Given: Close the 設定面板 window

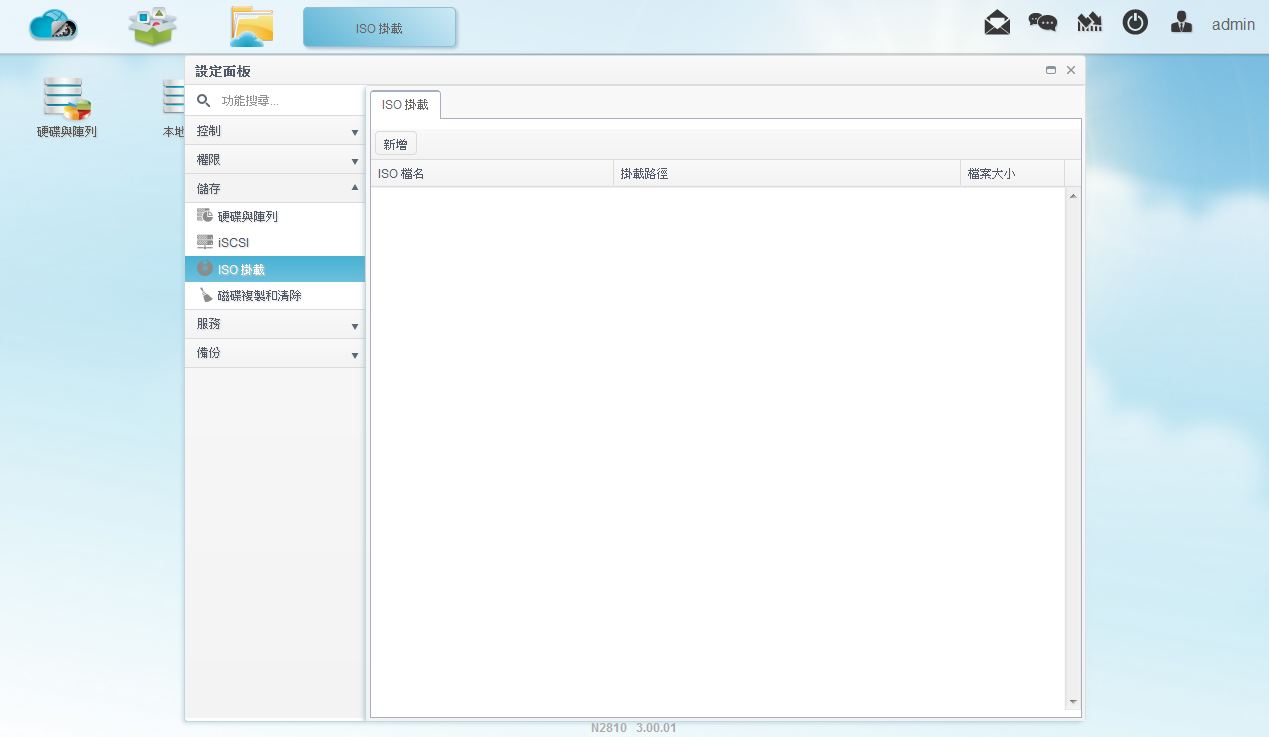Looking at the screenshot, I should pos(1071,71).
